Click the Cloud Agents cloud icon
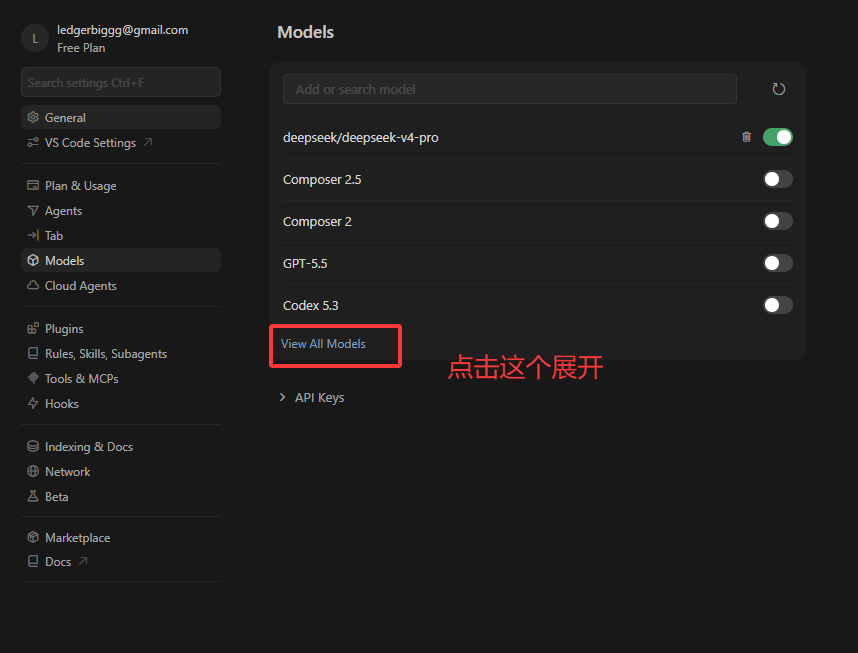The width and height of the screenshot is (858, 653). point(33,285)
